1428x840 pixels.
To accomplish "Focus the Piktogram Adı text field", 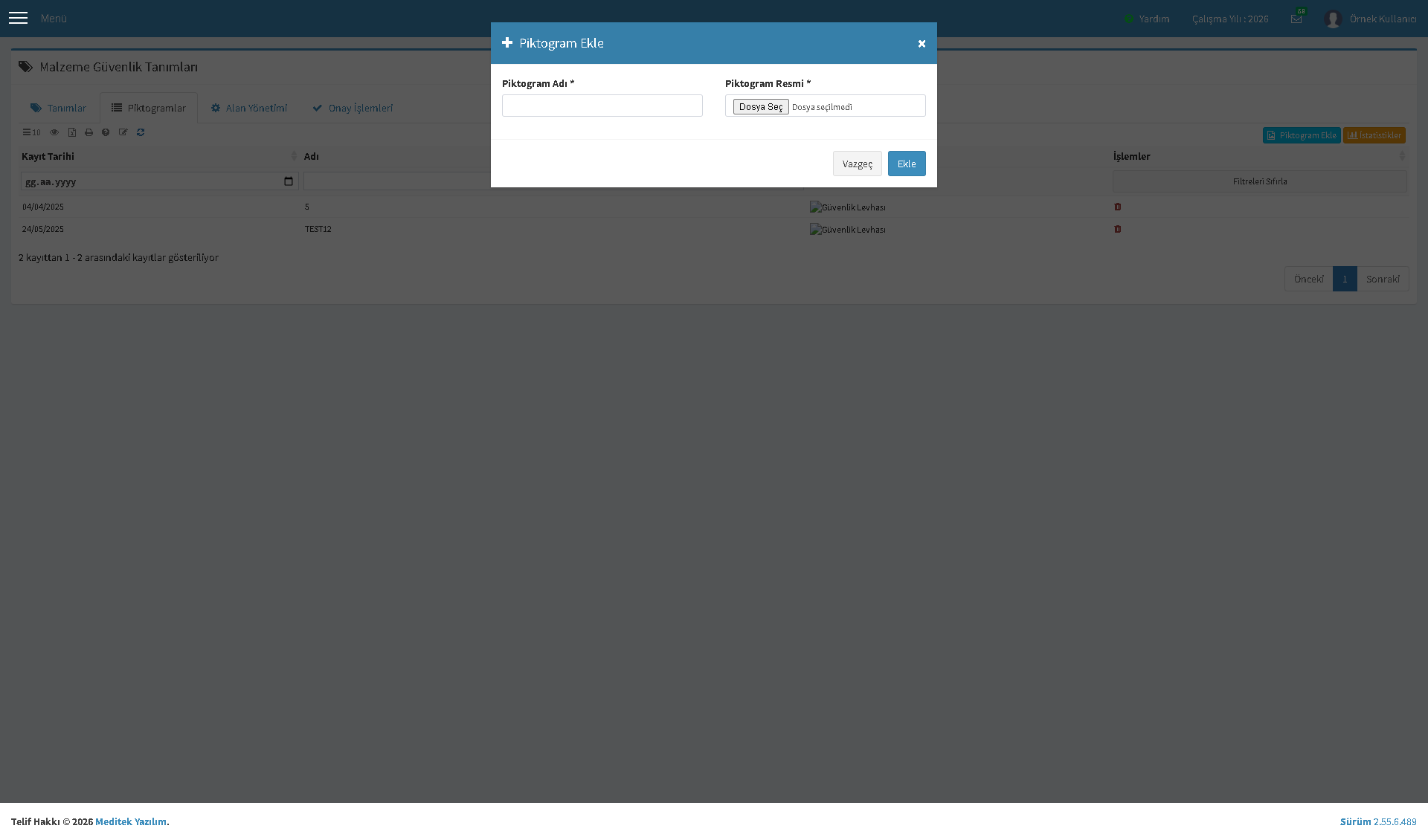I will pyautogui.click(x=602, y=106).
